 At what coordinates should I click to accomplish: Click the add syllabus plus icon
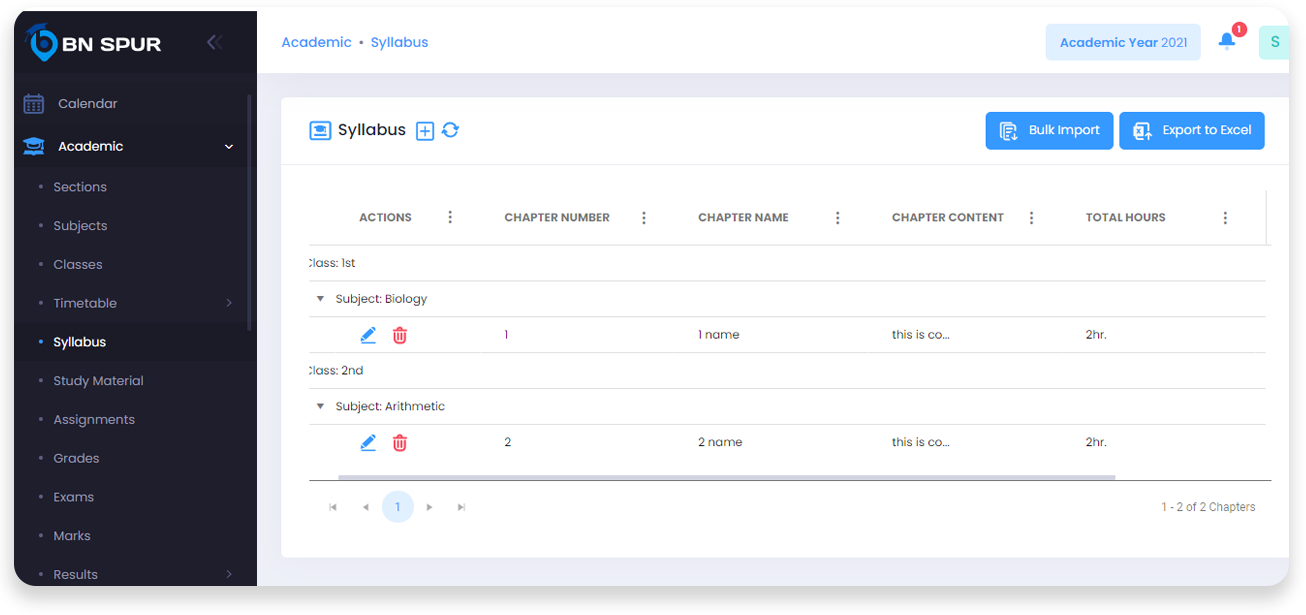pyautogui.click(x=425, y=131)
